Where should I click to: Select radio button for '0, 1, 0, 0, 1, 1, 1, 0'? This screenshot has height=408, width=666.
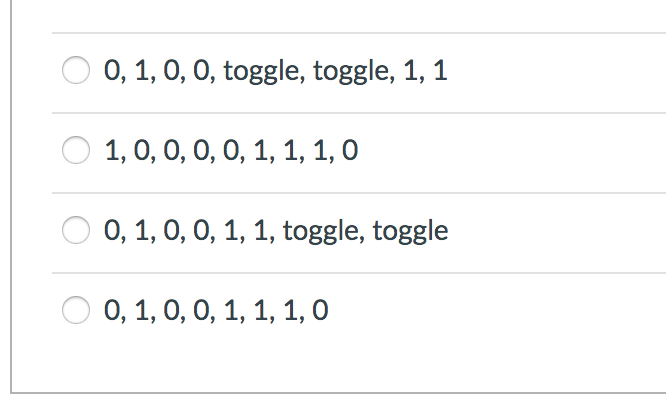click(77, 312)
